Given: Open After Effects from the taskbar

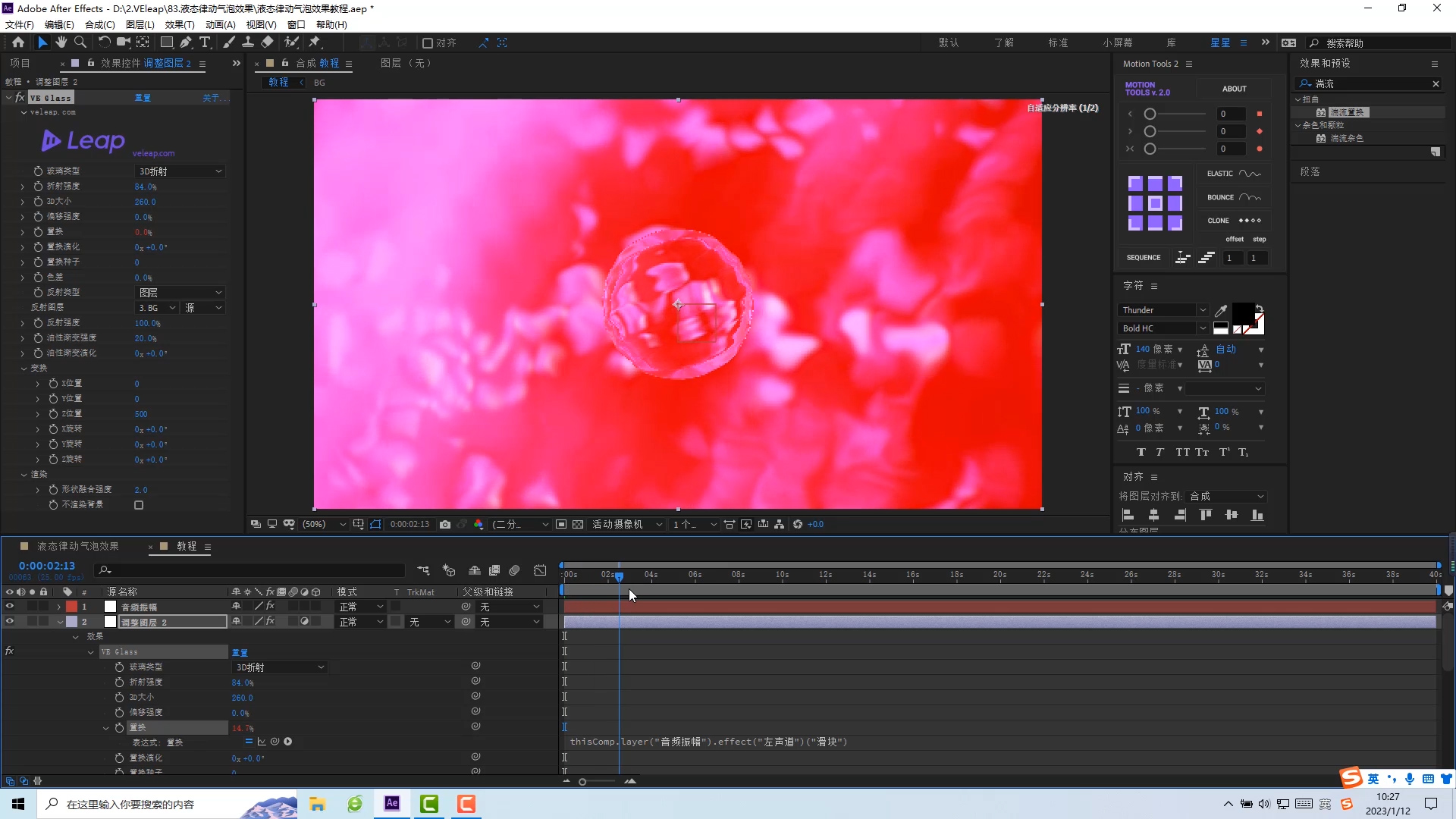Looking at the screenshot, I should click(392, 804).
